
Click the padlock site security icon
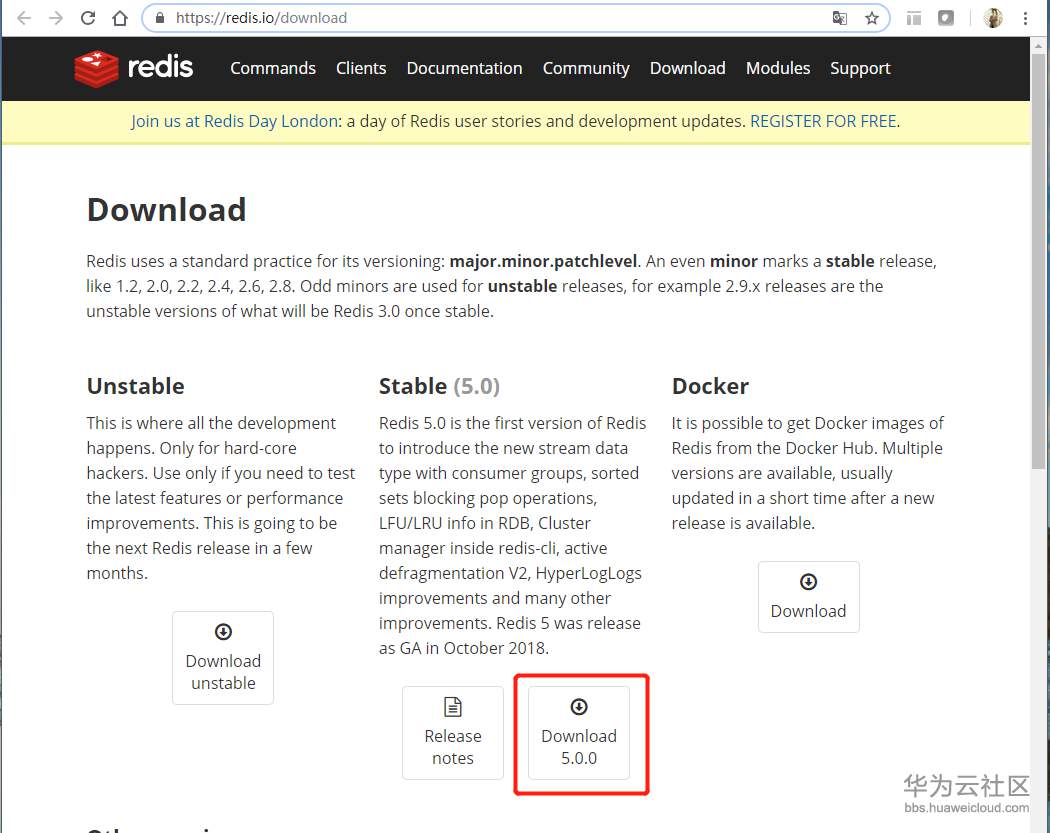159,18
